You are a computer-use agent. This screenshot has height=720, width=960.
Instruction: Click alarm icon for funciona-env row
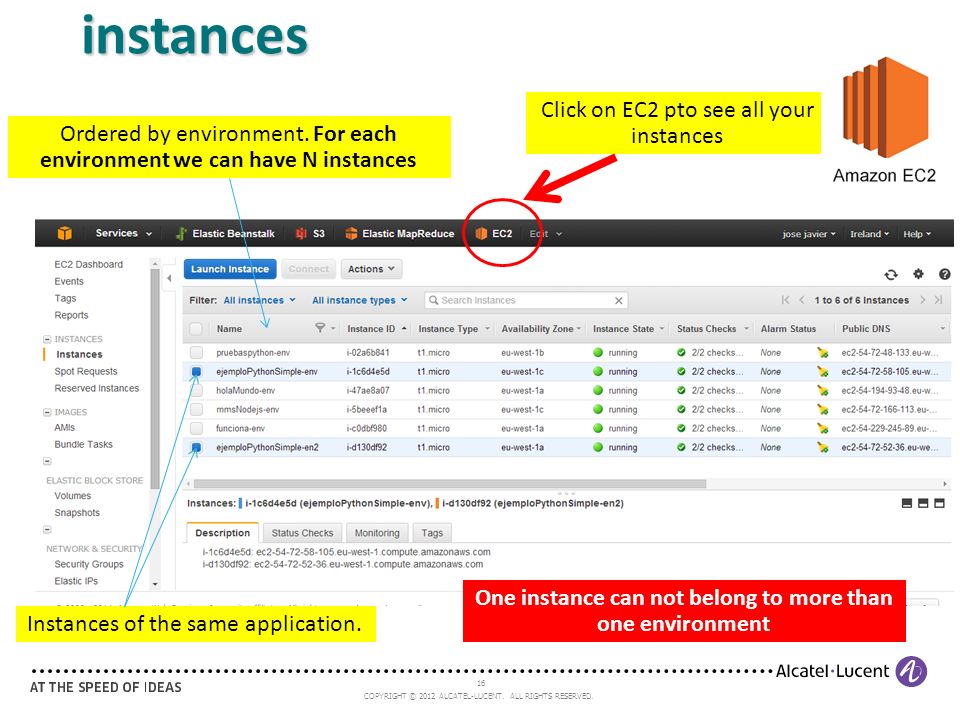[x=822, y=429]
